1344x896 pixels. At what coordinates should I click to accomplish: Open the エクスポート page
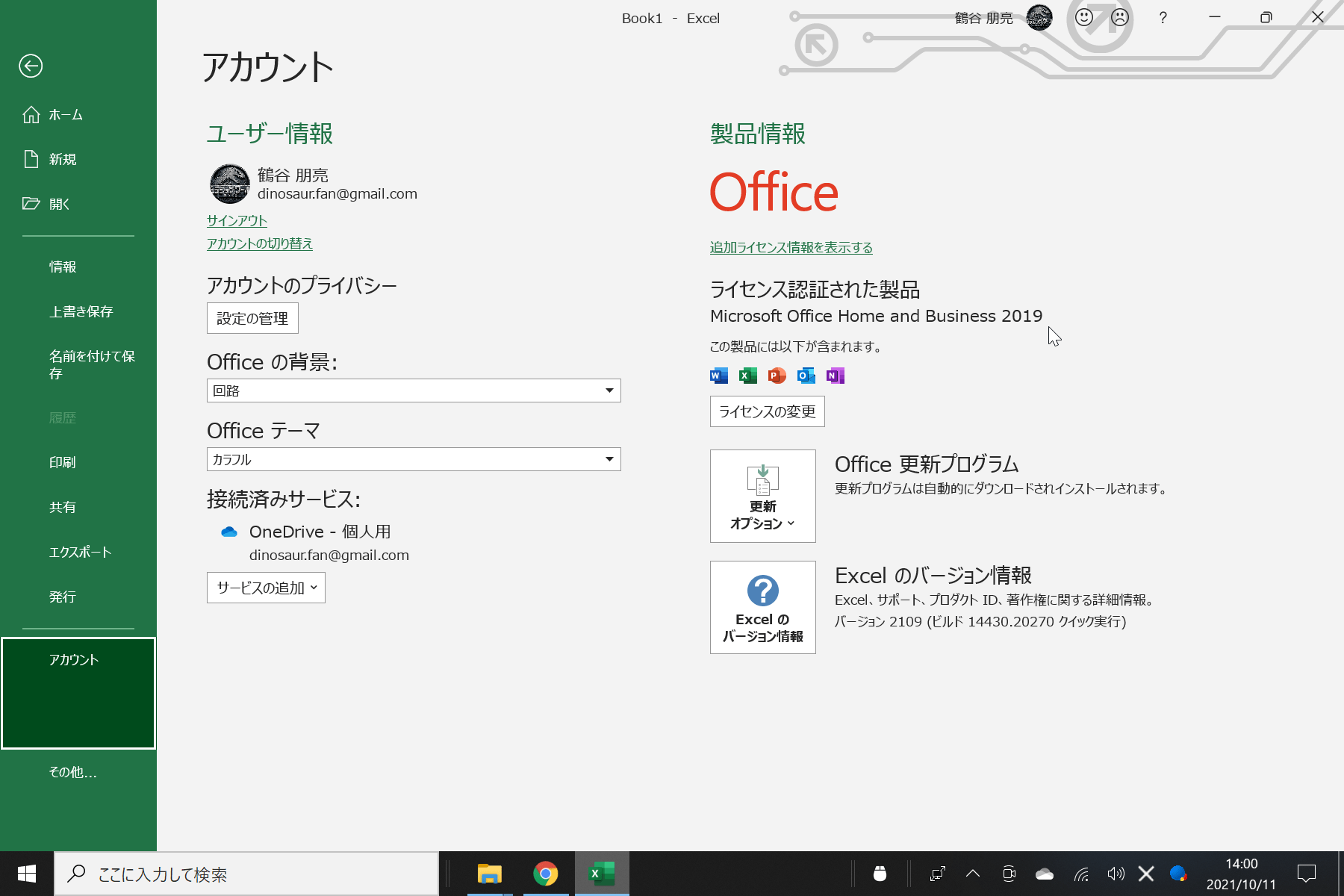click(78, 552)
